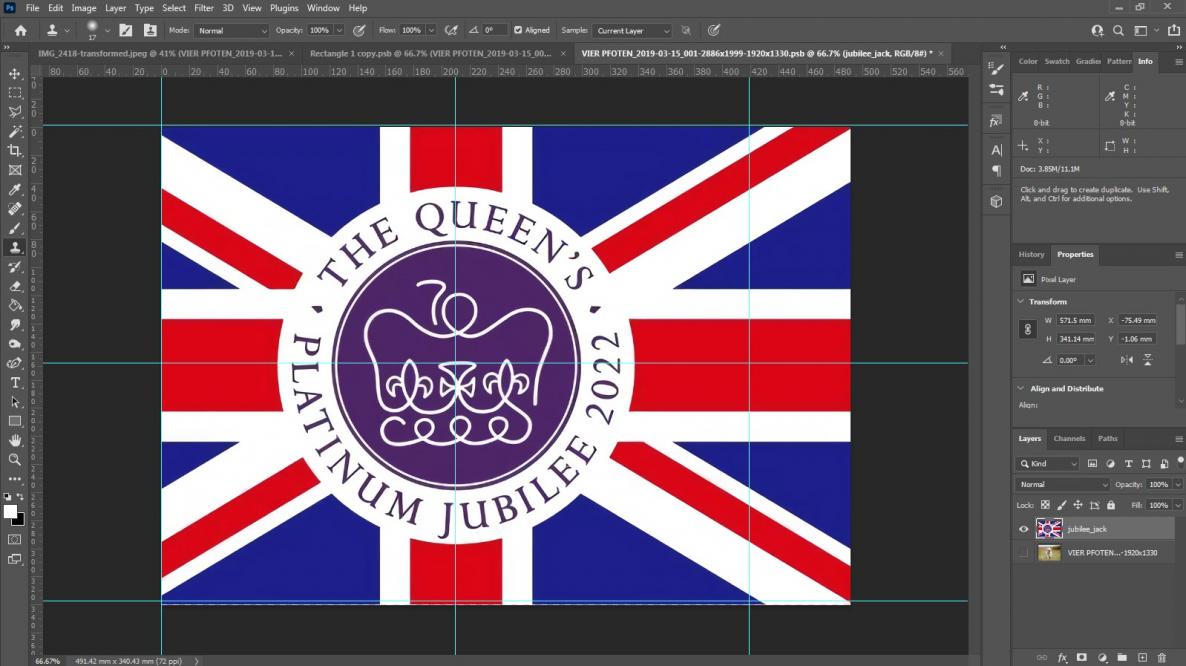
Task: Select the Crop tool
Action: [14, 150]
